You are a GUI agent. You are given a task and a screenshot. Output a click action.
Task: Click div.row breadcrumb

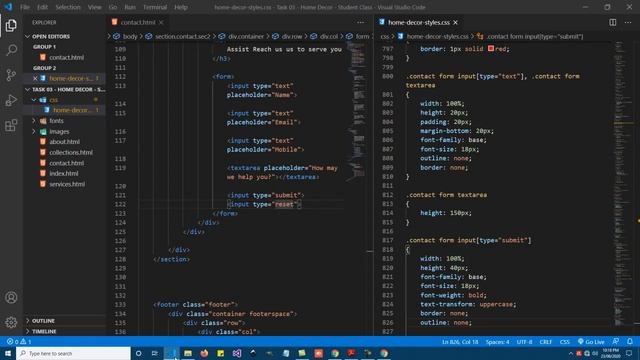(291, 36)
